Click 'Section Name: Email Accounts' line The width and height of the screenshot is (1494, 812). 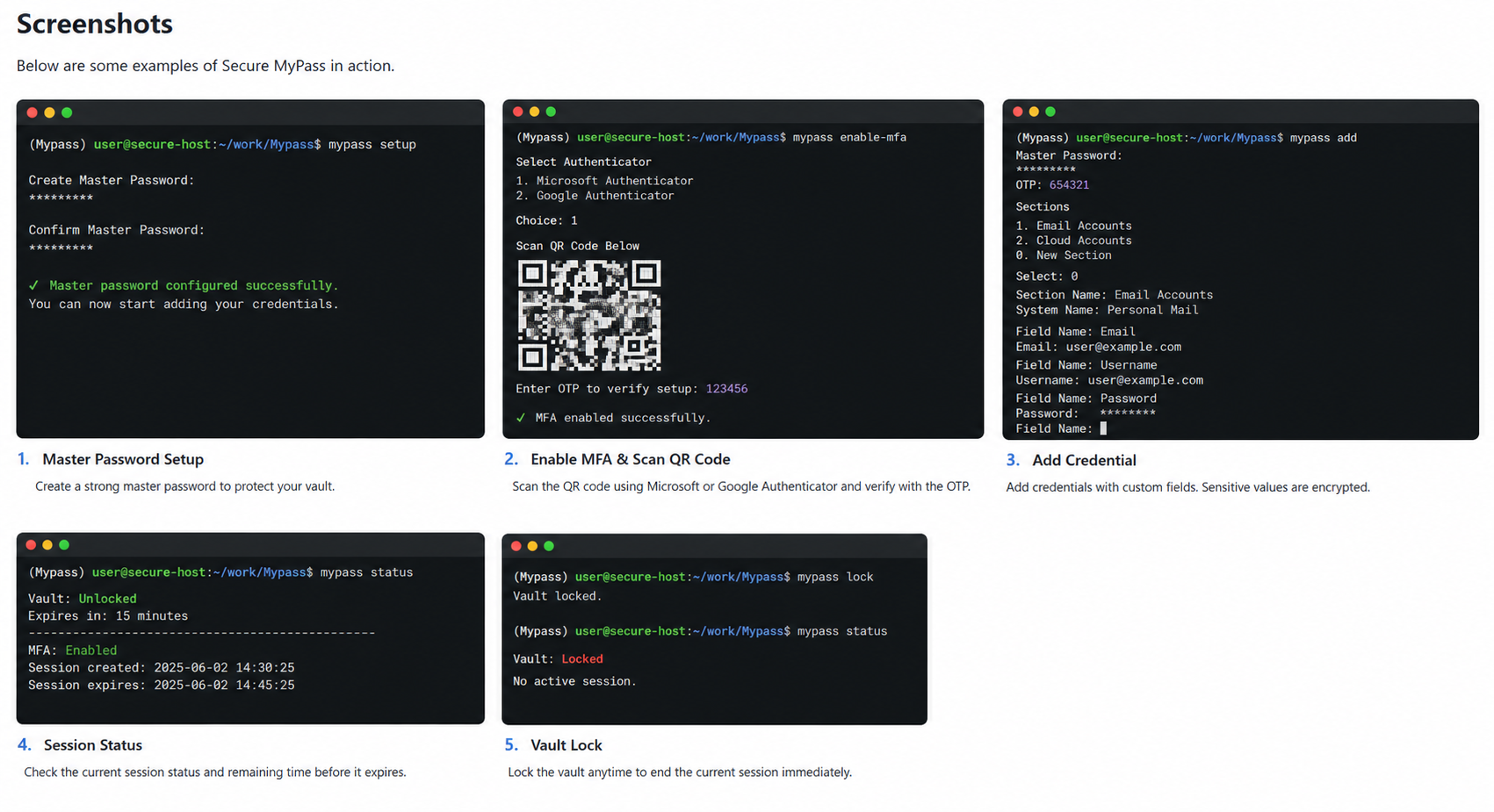pos(1115,295)
